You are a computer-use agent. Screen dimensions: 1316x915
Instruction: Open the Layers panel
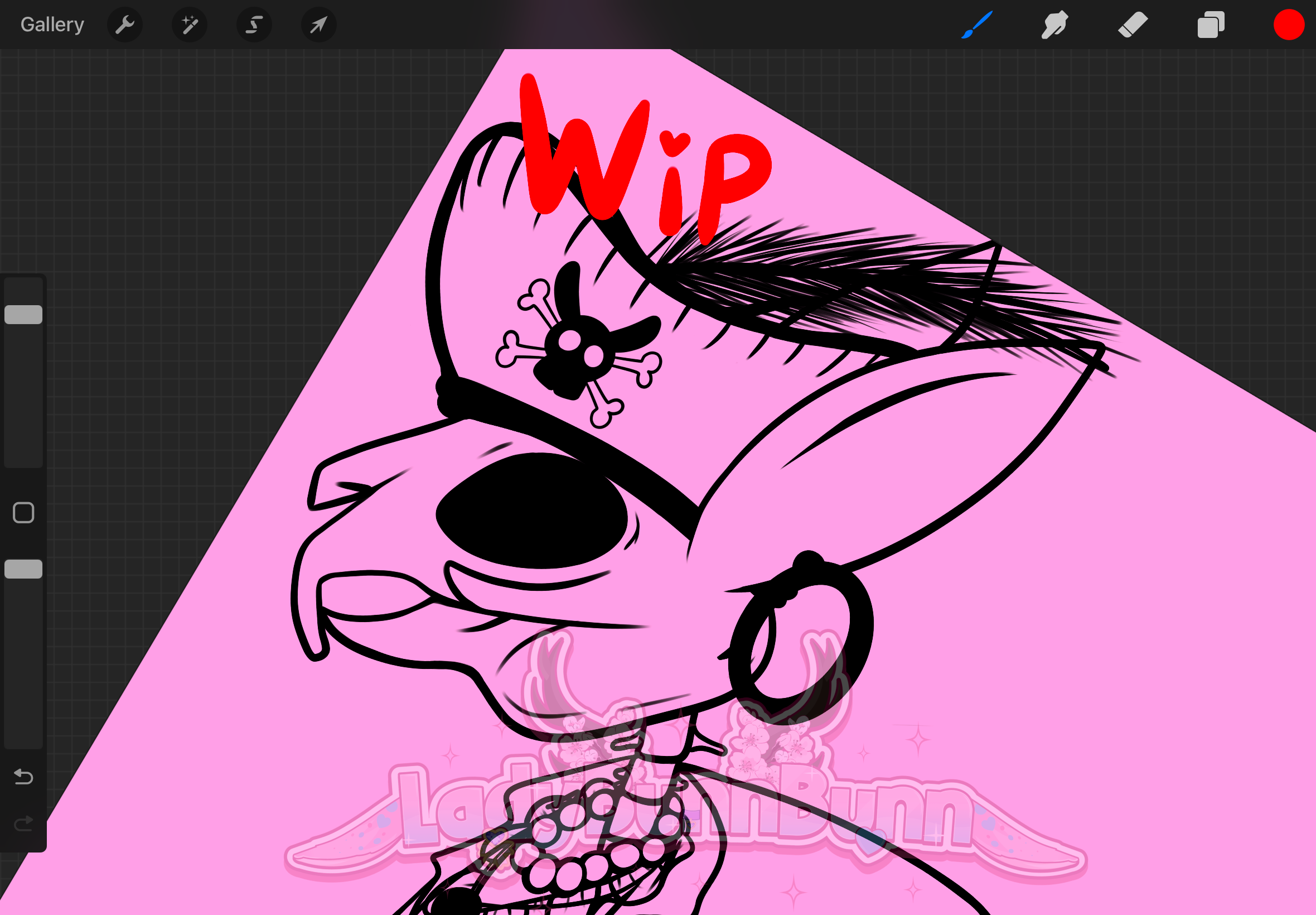(x=1211, y=25)
